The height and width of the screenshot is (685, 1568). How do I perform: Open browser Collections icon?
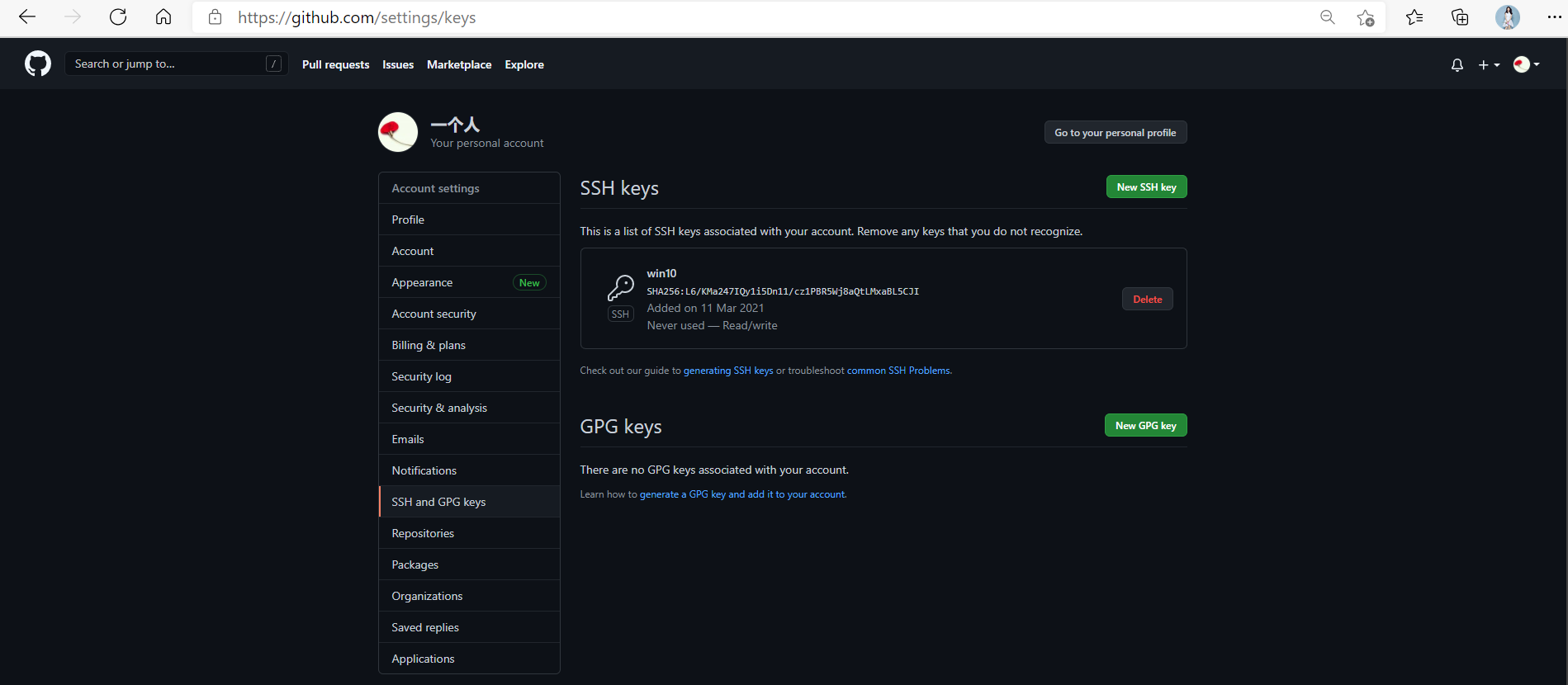pos(1460,17)
